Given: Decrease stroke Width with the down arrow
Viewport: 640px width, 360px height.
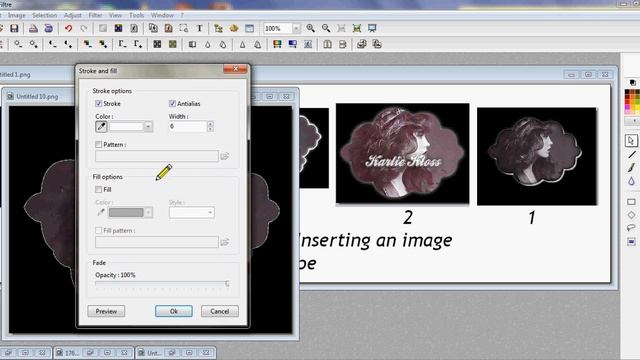Looking at the screenshot, I should click(210, 129).
